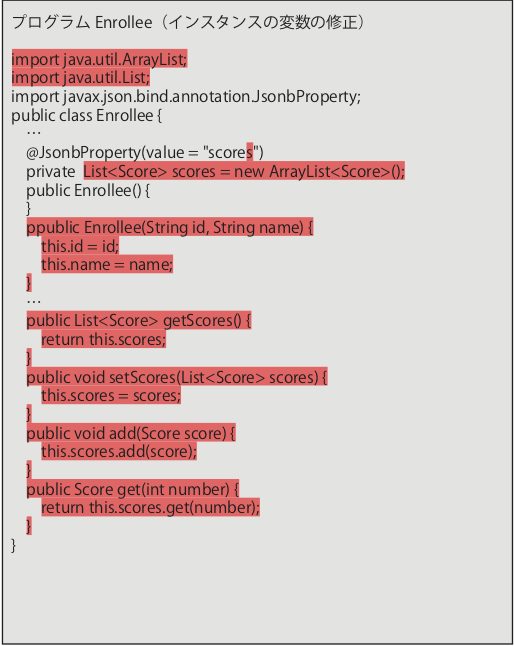Click the title text プログラム Enrollee
The width and height of the screenshot is (514, 646).
(x=82, y=22)
